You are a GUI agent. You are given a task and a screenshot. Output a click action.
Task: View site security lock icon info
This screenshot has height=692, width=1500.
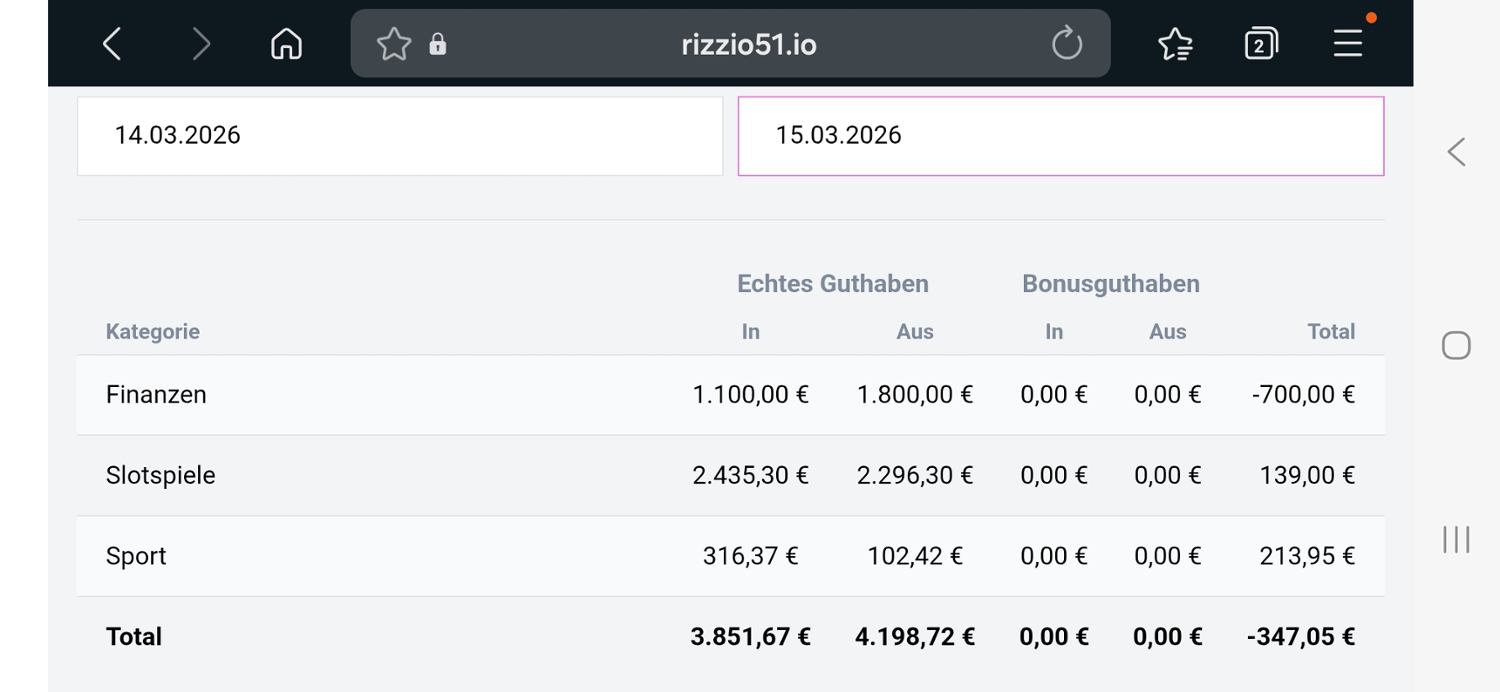437,44
